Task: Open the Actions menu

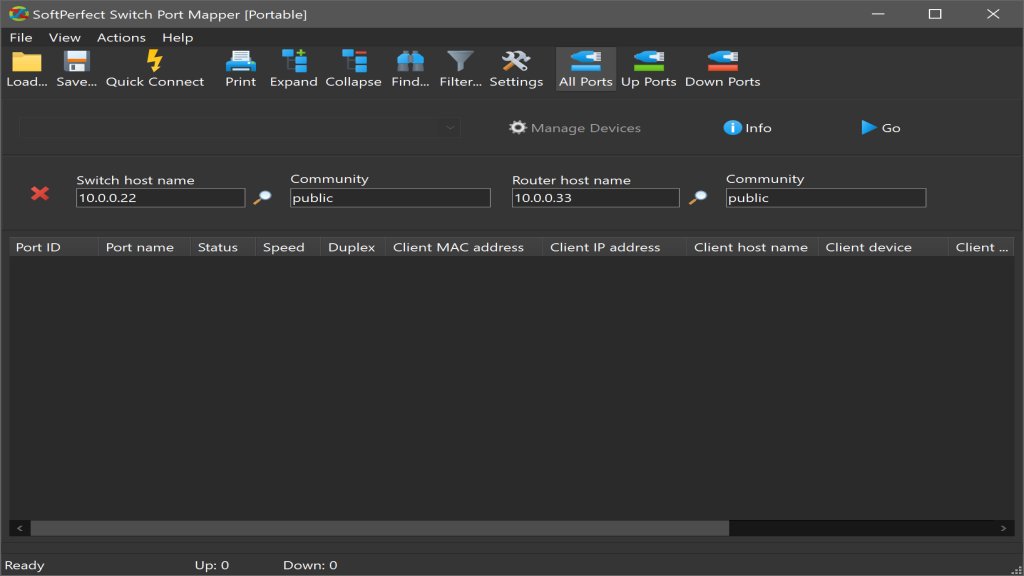Action: point(121,38)
